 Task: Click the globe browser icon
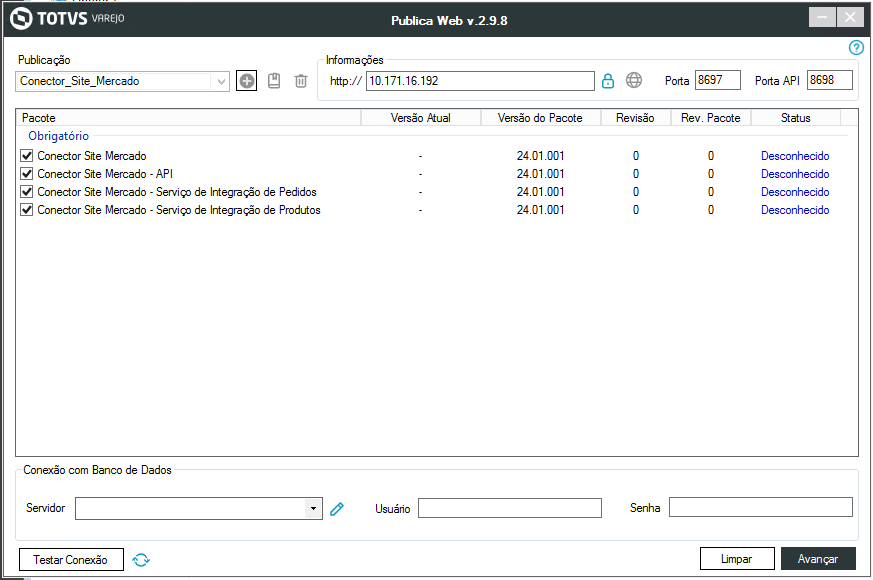pos(634,81)
